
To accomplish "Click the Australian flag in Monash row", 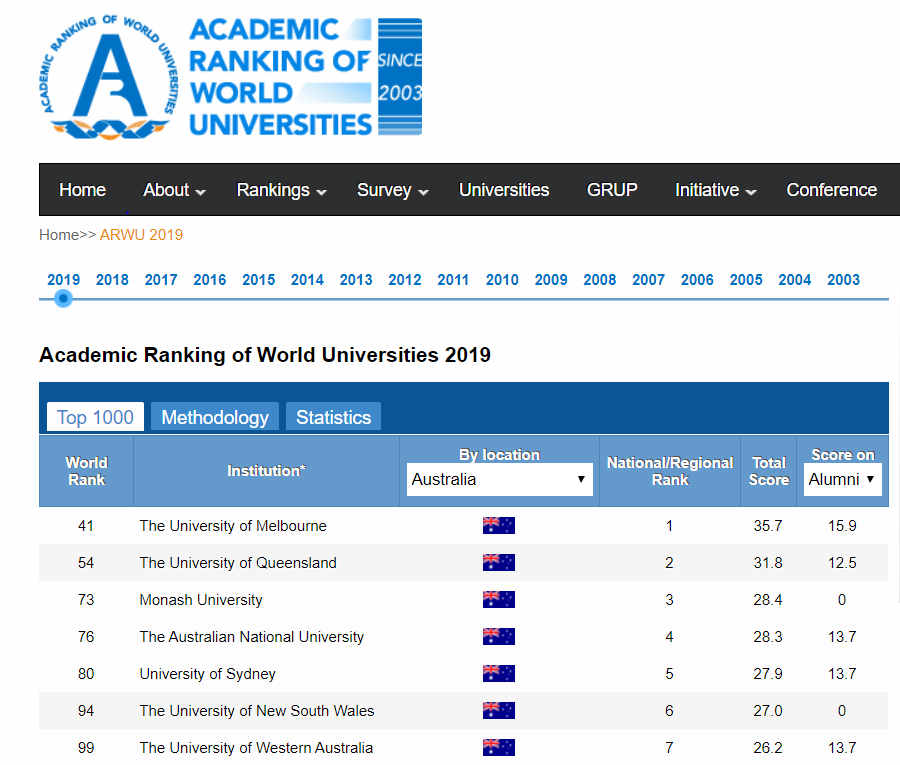I will [x=499, y=600].
